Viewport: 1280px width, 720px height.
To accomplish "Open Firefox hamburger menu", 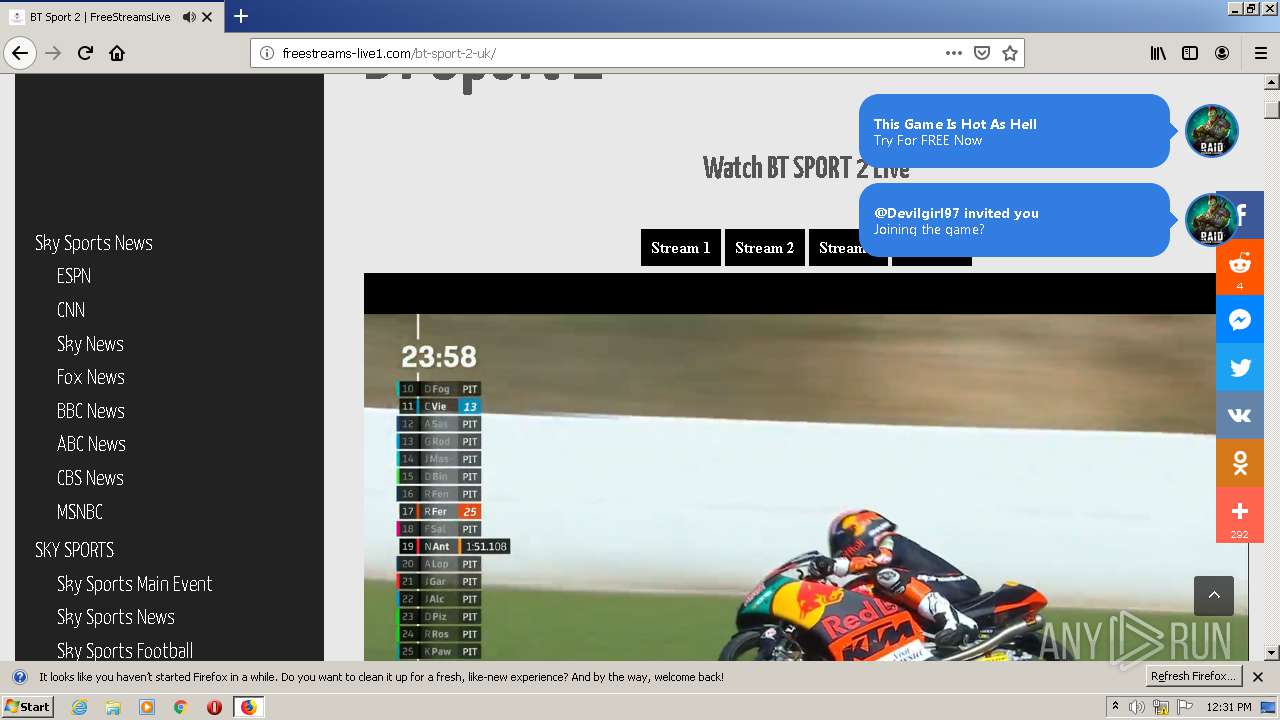I will click(x=1260, y=53).
